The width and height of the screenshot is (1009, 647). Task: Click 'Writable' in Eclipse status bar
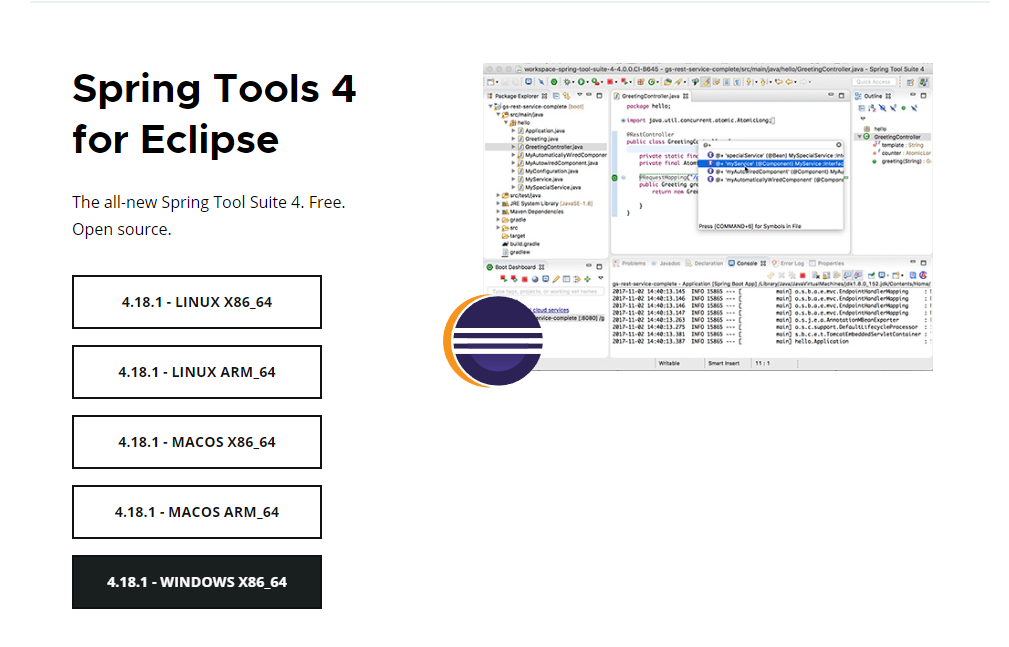(x=669, y=363)
